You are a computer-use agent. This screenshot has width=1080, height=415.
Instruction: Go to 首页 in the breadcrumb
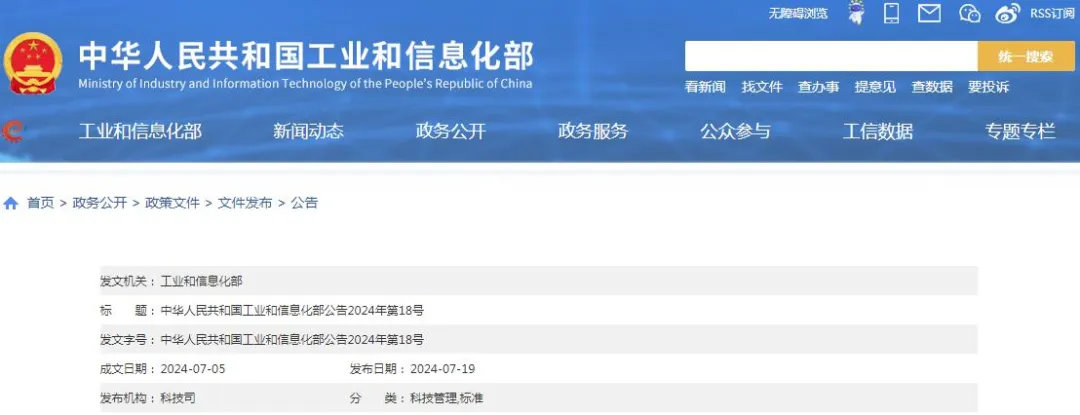pos(41,203)
